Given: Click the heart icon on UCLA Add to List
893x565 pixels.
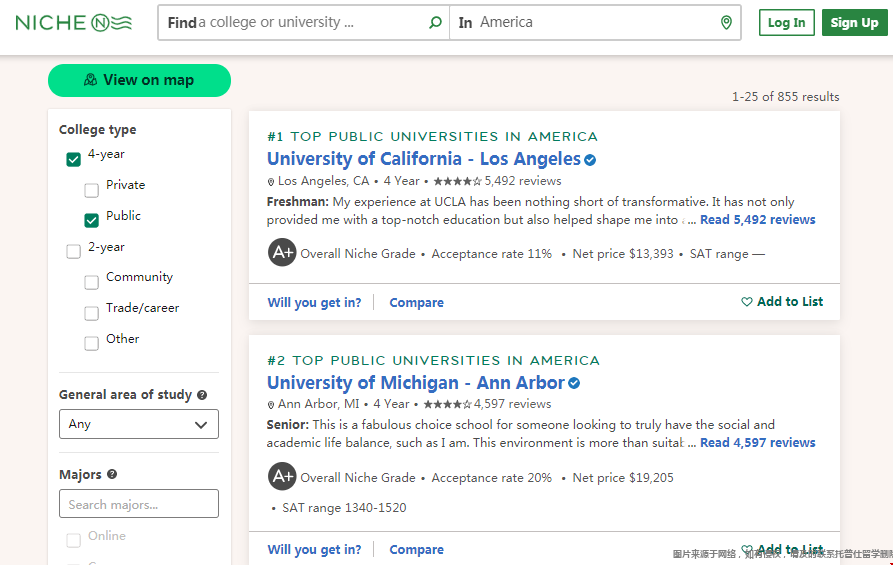Looking at the screenshot, I should coord(747,302).
